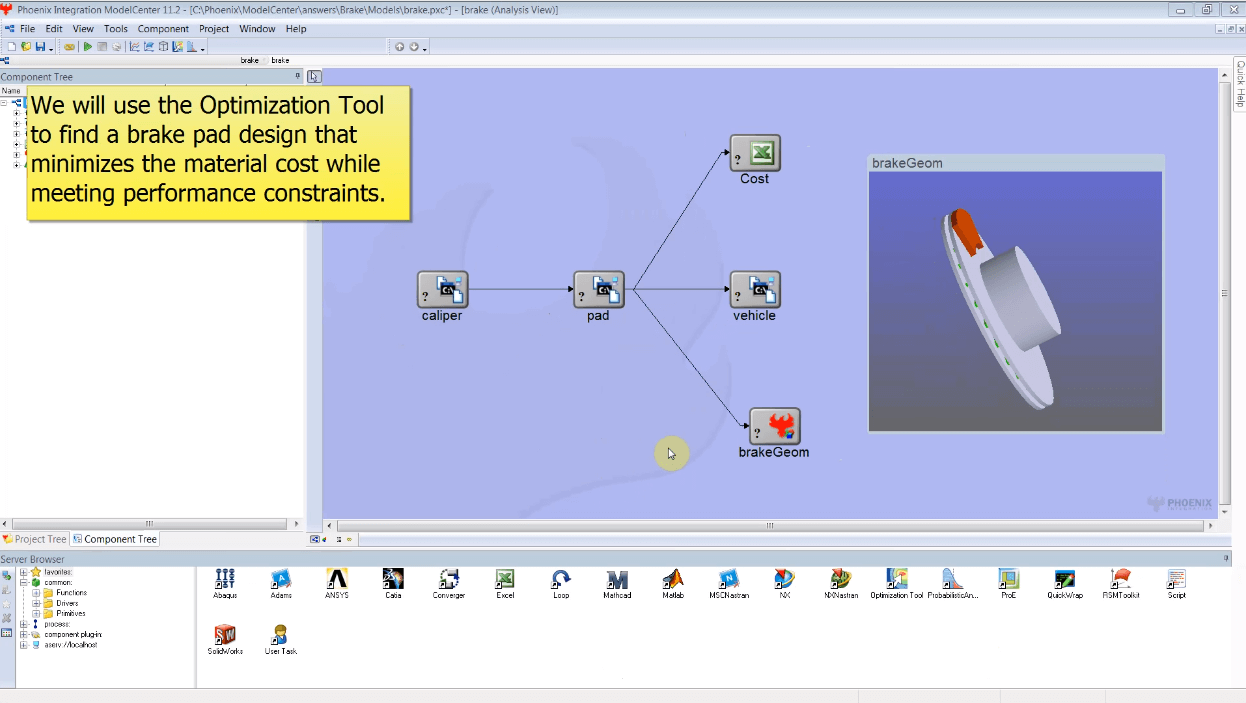1246x703 pixels.
Task: Select the User Task component icon
Action: 281,635
